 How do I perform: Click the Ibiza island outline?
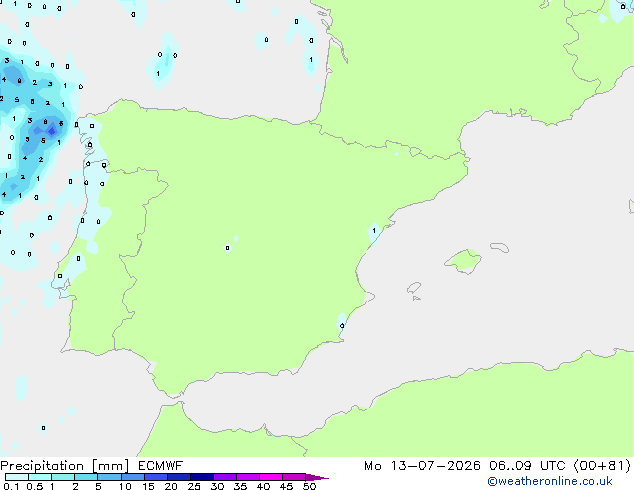coord(414,288)
